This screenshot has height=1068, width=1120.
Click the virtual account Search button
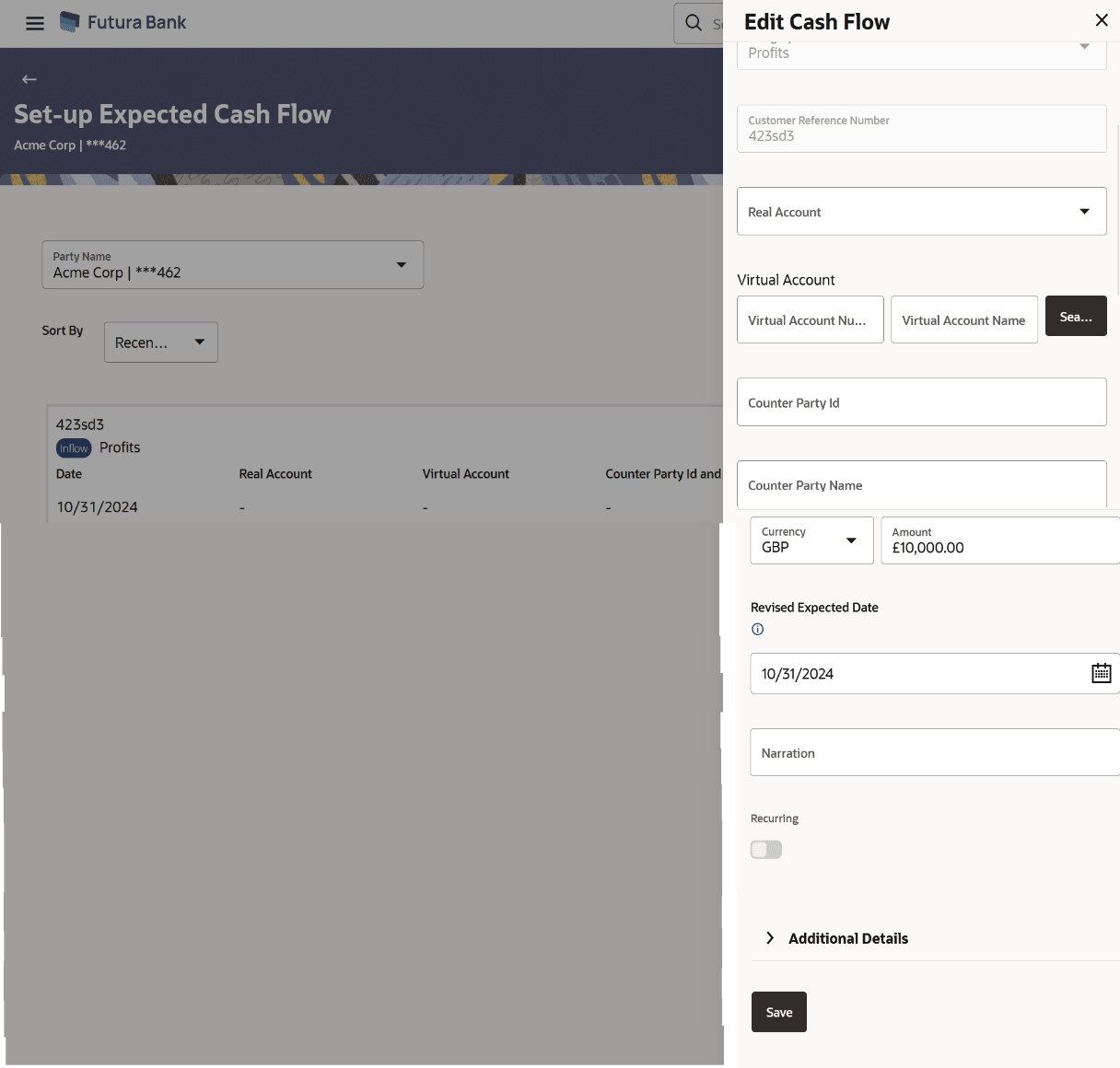(x=1076, y=317)
